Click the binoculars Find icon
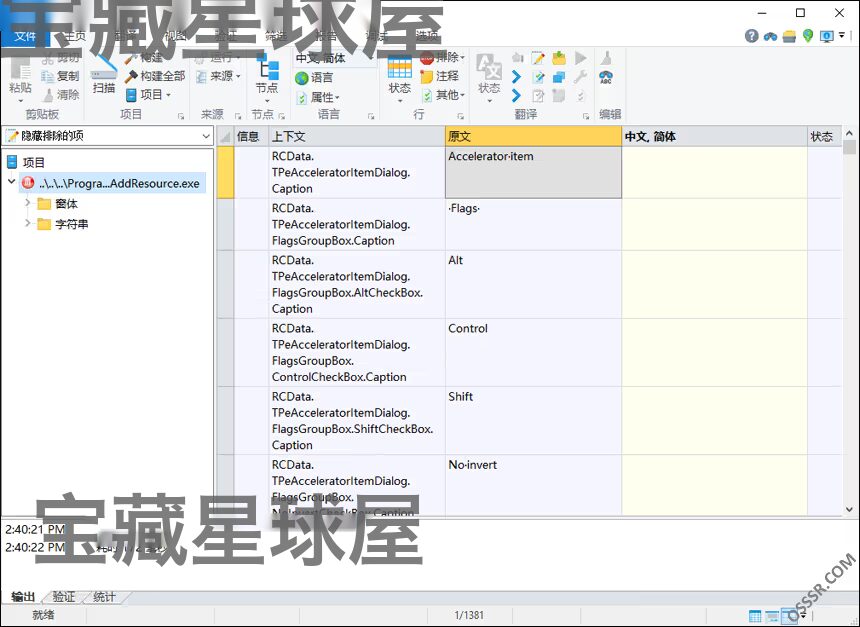This screenshot has width=860, height=627. 770,36
